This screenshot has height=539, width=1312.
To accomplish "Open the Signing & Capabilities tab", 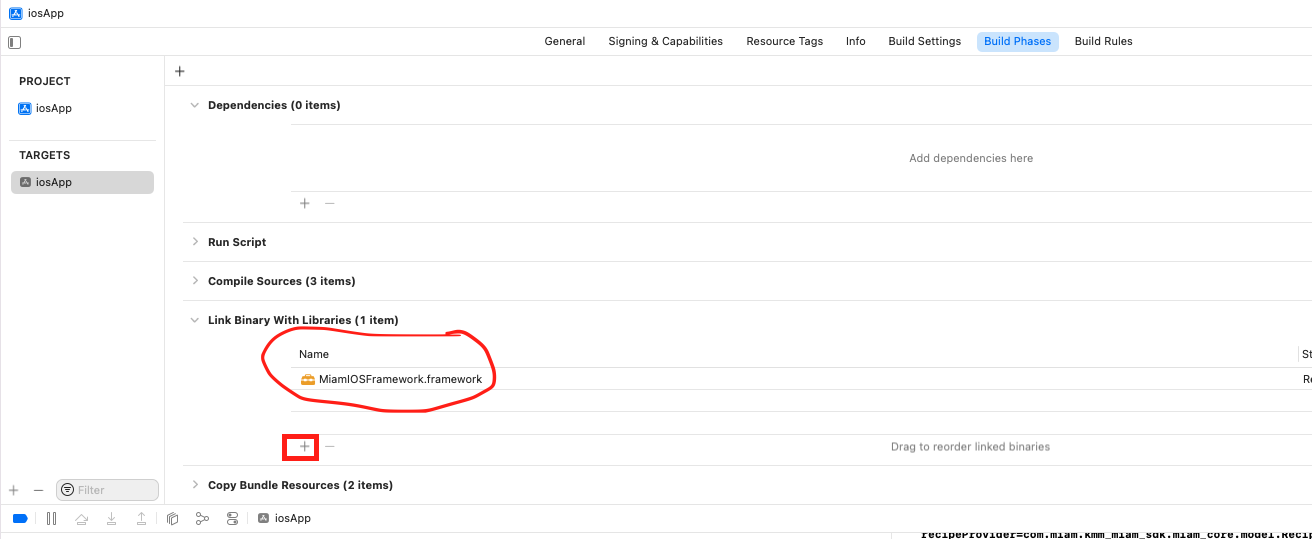I will pos(665,41).
